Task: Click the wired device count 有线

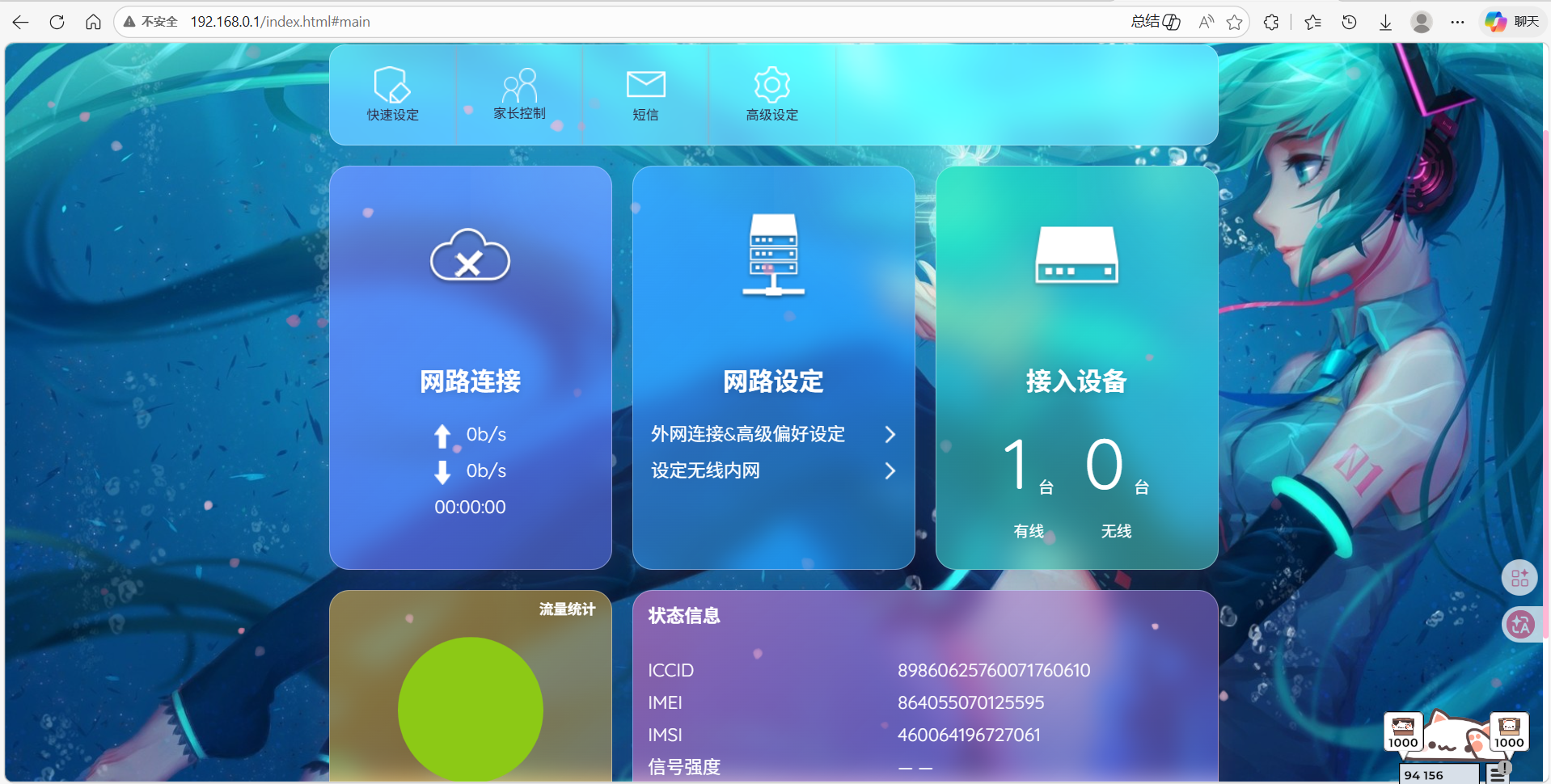Action: pos(1028,531)
